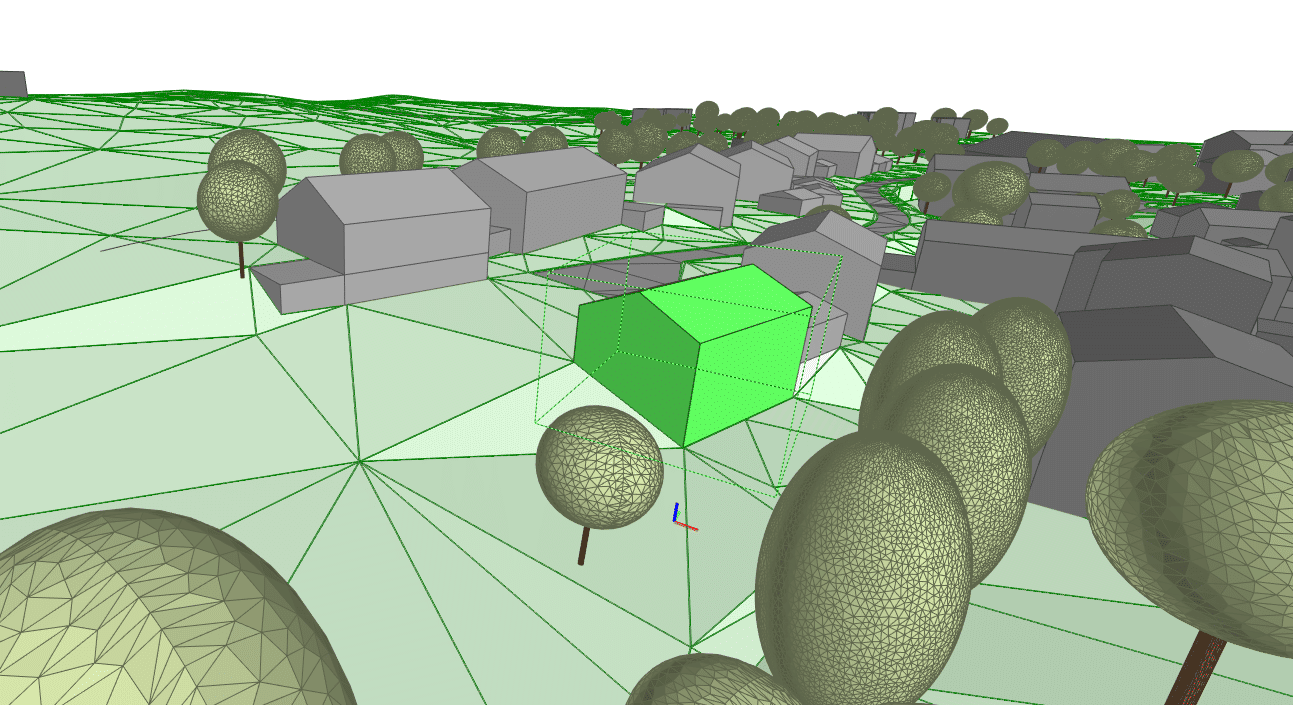Select the highlighted bright green building
Viewport: 1293px width, 705px height.
692,355
